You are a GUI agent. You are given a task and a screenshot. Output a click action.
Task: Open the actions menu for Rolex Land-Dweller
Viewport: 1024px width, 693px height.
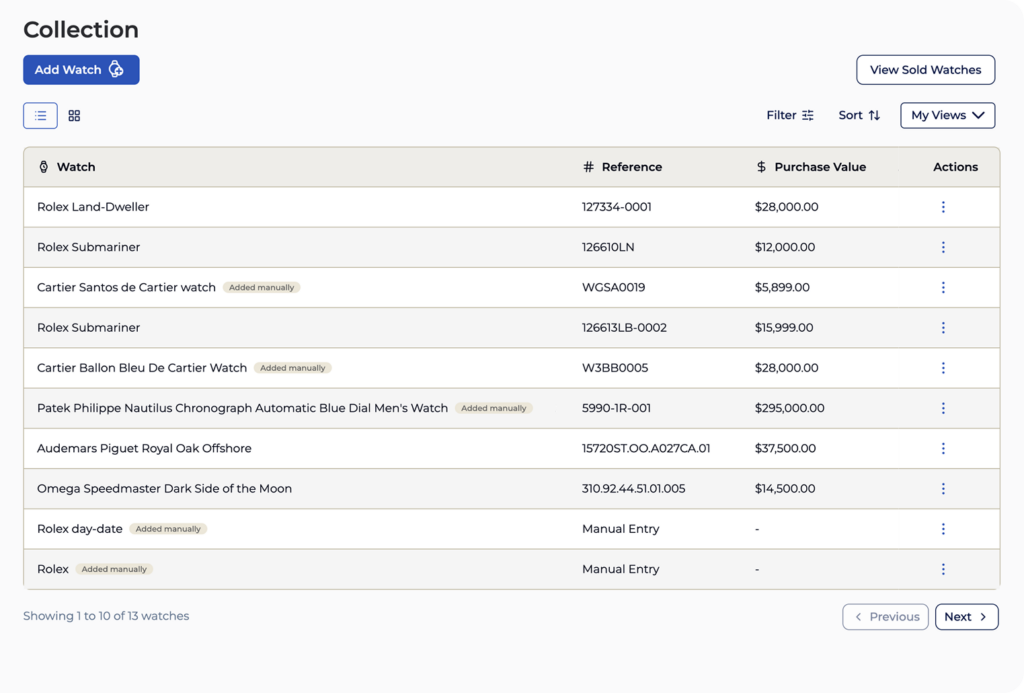click(943, 207)
